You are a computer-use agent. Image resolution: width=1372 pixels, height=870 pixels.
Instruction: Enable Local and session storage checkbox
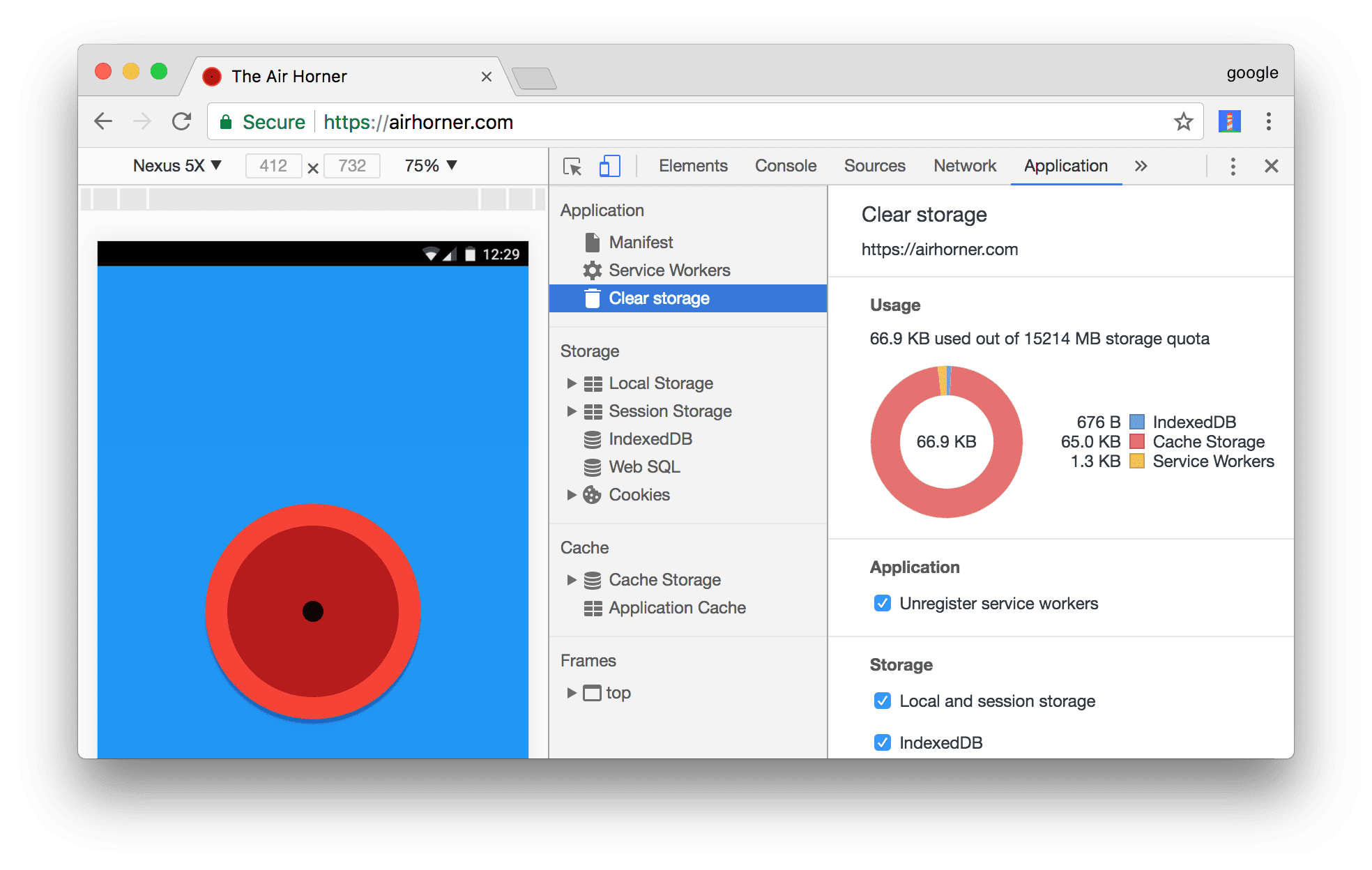coord(877,701)
